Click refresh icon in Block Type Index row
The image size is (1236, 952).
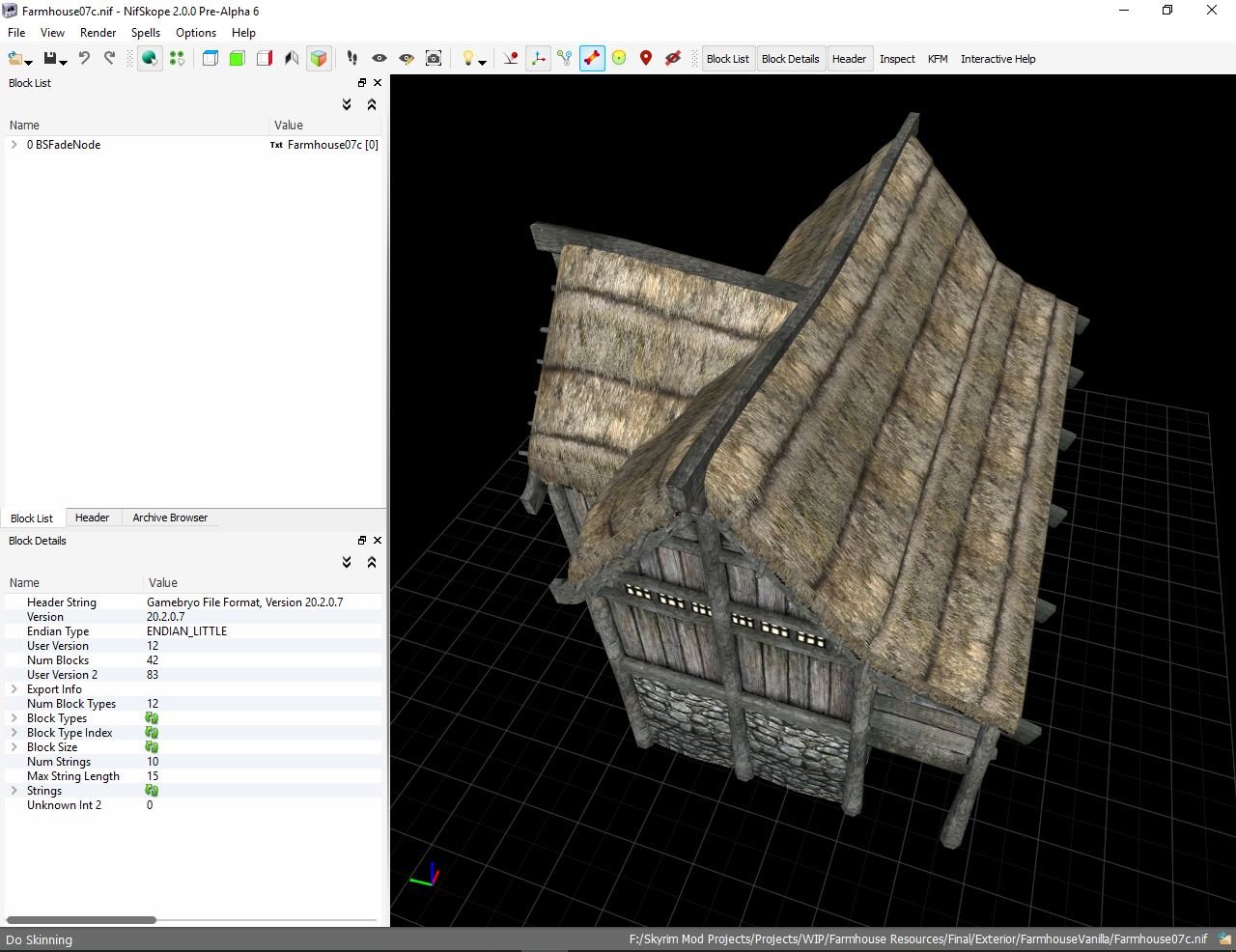pyautogui.click(x=152, y=733)
